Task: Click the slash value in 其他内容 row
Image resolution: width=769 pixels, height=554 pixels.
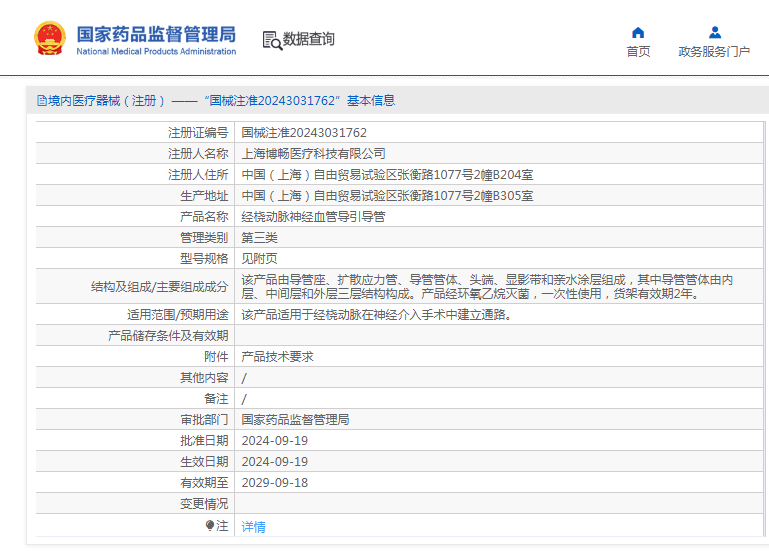Action: (x=244, y=378)
